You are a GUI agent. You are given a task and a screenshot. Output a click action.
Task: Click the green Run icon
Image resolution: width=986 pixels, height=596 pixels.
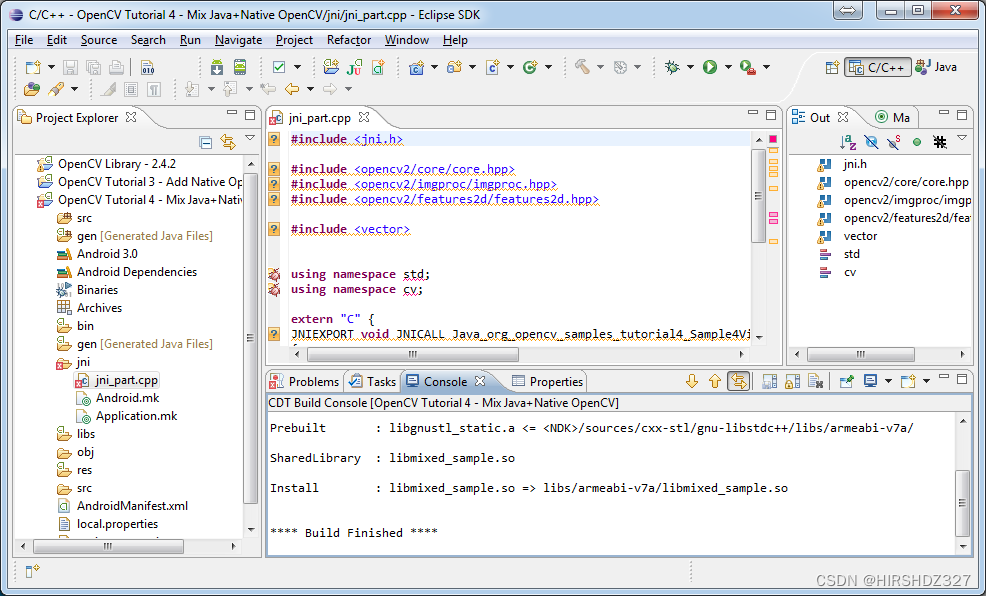(710, 67)
